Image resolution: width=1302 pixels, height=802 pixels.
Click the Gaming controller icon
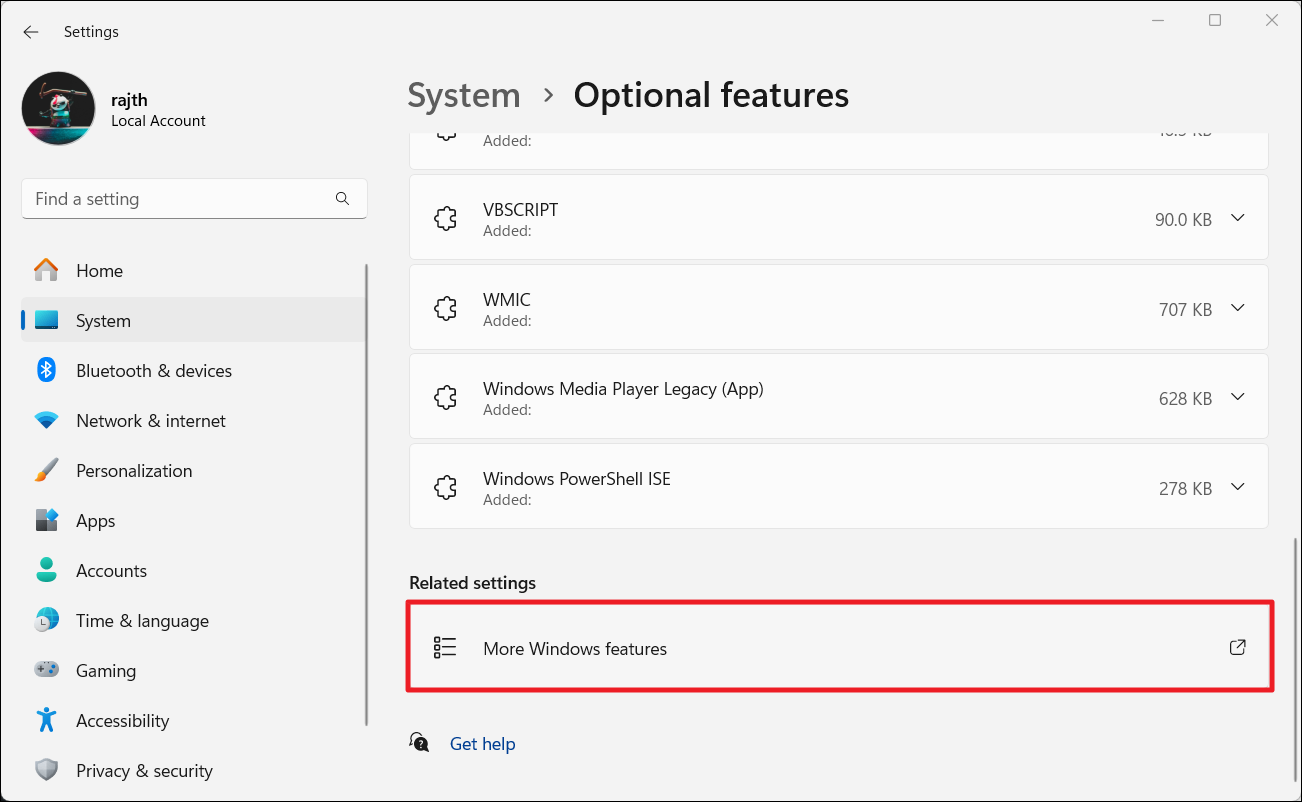pyautogui.click(x=46, y=671)
